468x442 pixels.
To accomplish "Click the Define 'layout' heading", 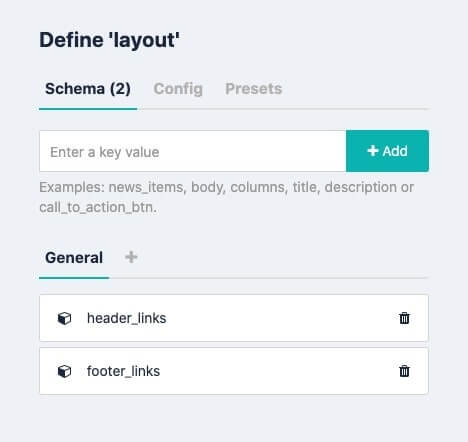I will 109,40.
